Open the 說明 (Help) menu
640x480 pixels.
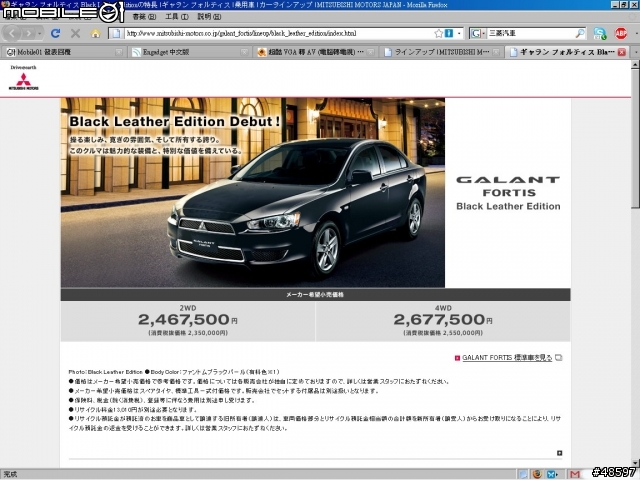[209, 17]
